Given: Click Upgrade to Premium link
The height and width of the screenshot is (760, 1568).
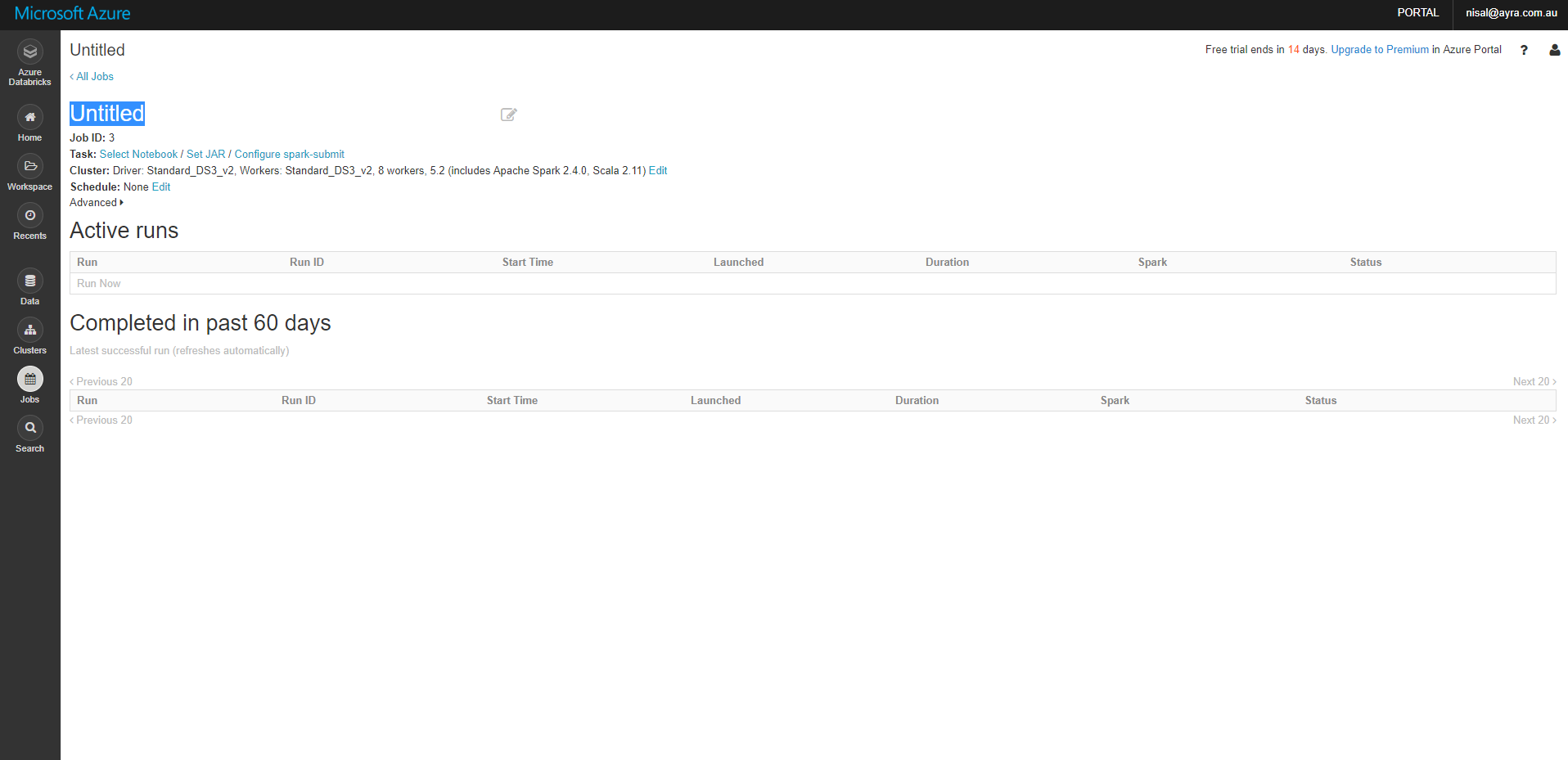Looking at the screenshot, I should [x=1380, y=50].
